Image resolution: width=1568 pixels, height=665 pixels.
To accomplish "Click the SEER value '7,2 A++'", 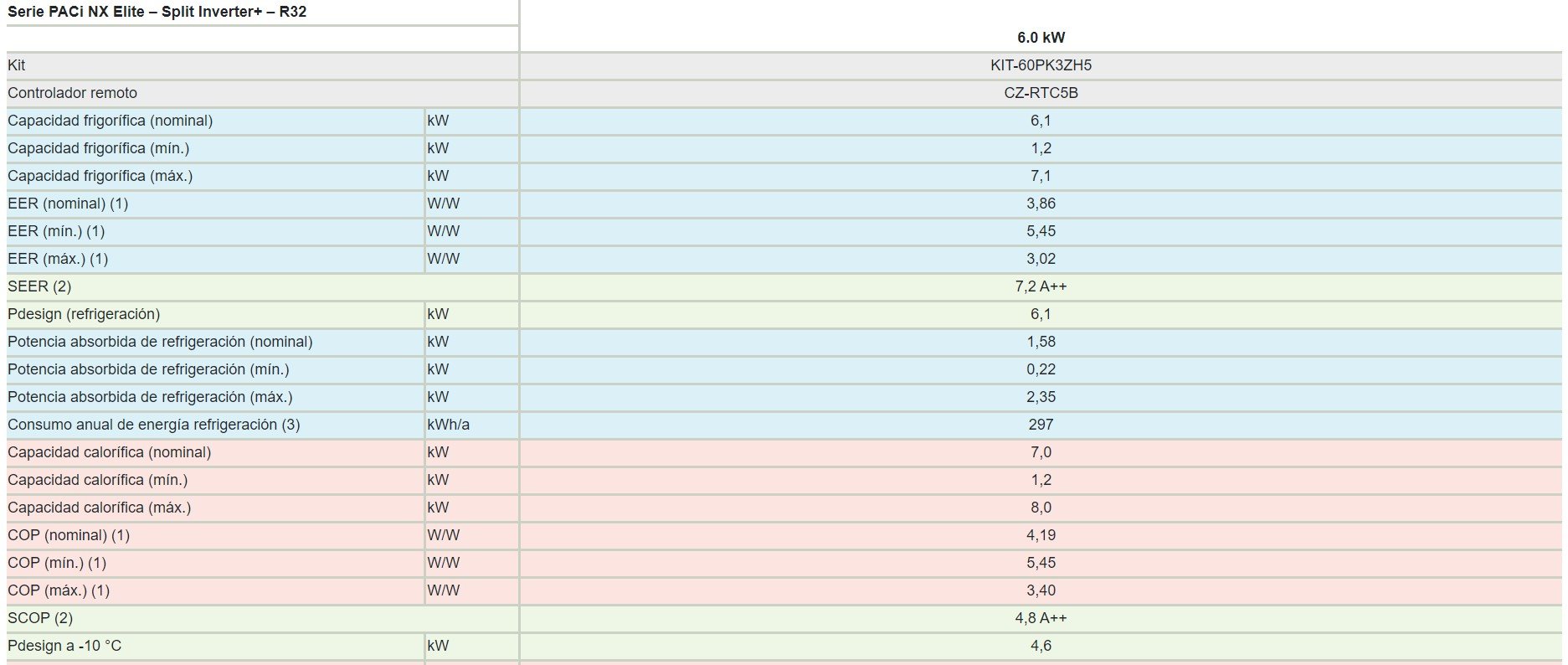I will tap(1041, 286).
